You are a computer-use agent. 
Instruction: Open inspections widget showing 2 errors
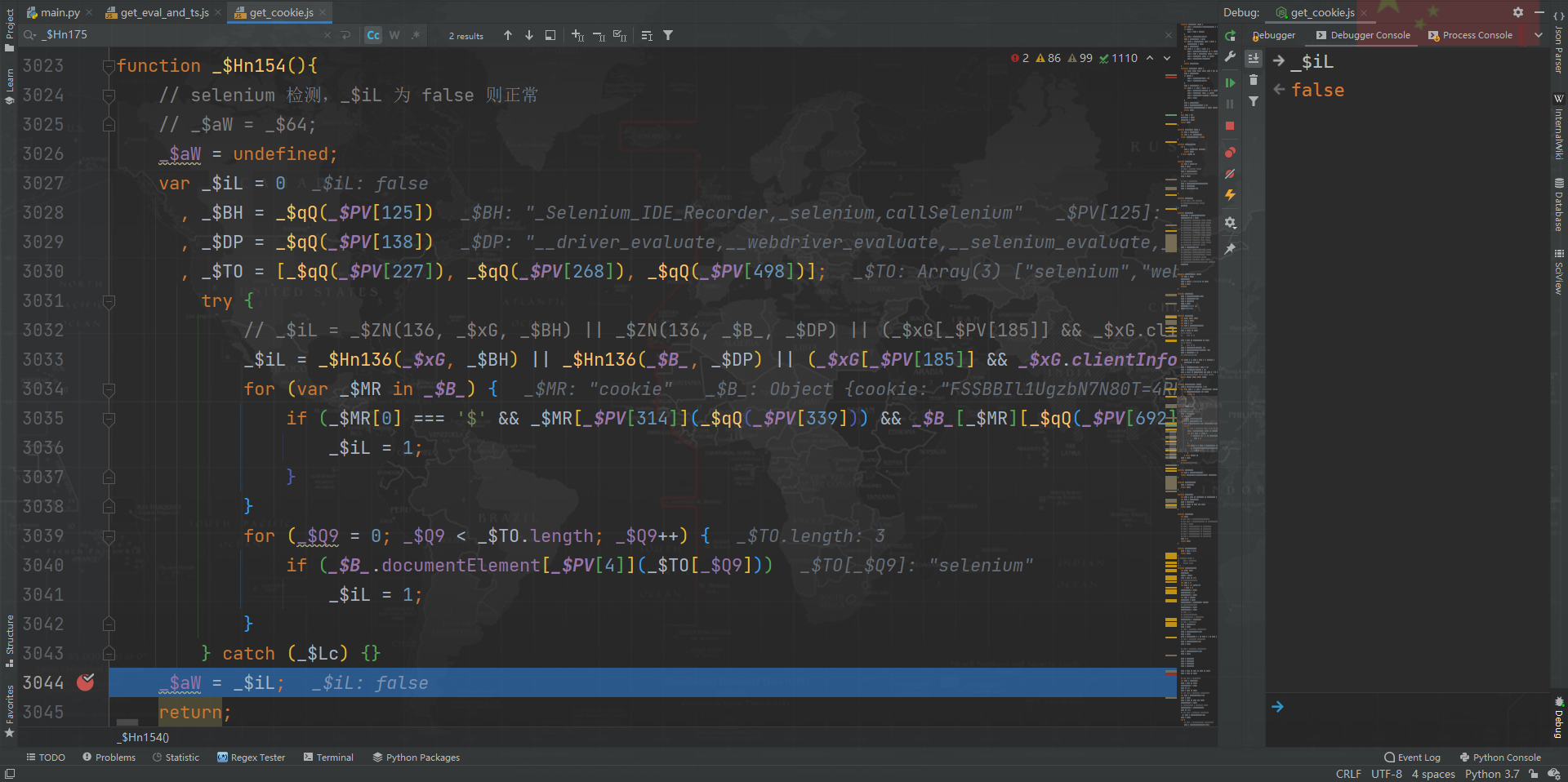pyautogui.click(x=1074, y=58)
